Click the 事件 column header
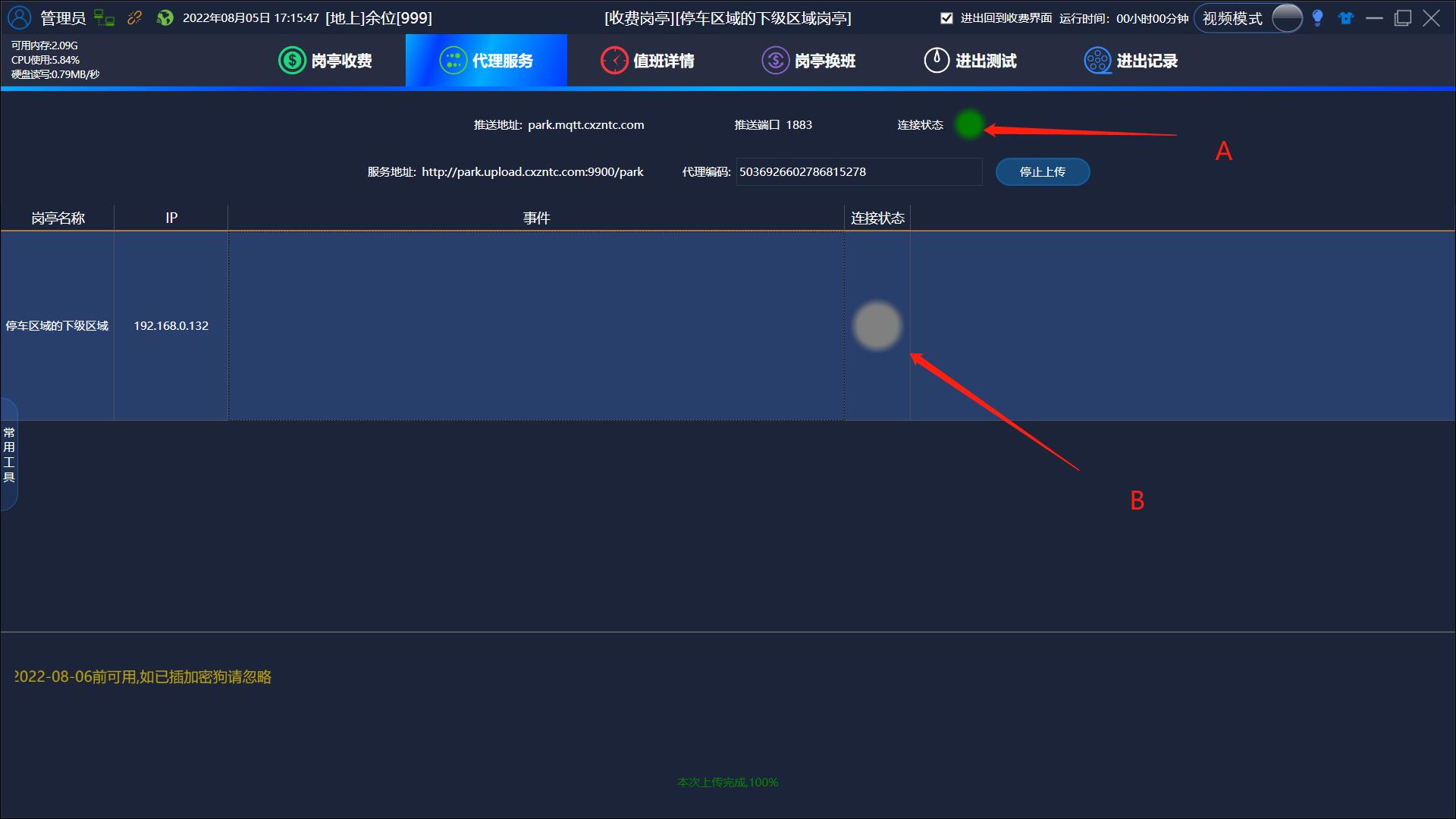 (x=536, y=218)
